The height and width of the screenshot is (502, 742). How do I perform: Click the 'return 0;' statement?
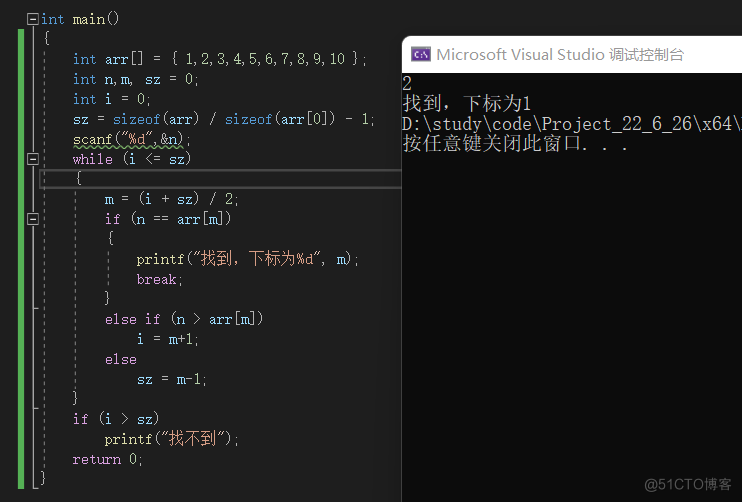(107, 459)
